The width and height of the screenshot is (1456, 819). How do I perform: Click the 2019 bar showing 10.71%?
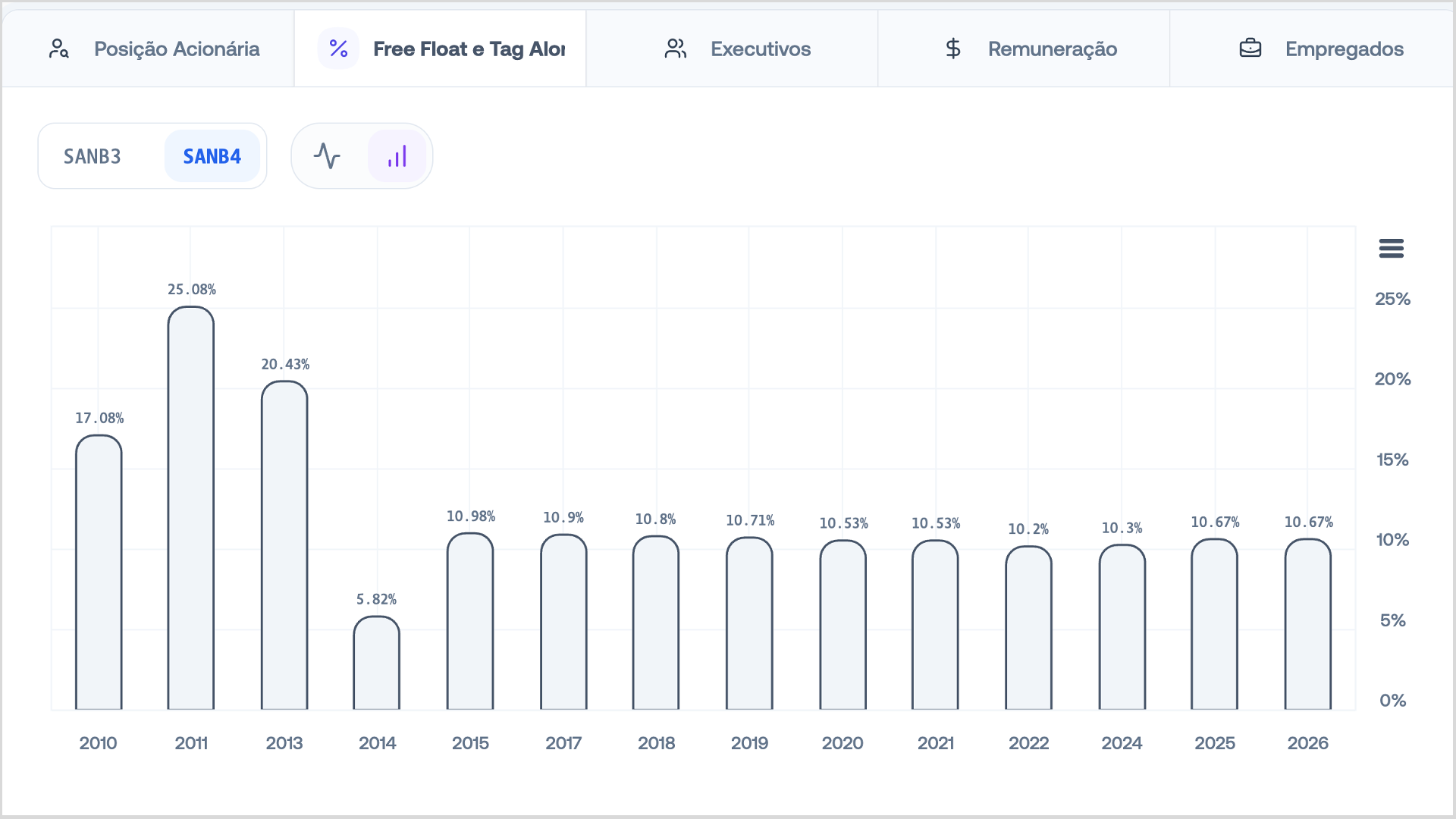tap(749, 623)
